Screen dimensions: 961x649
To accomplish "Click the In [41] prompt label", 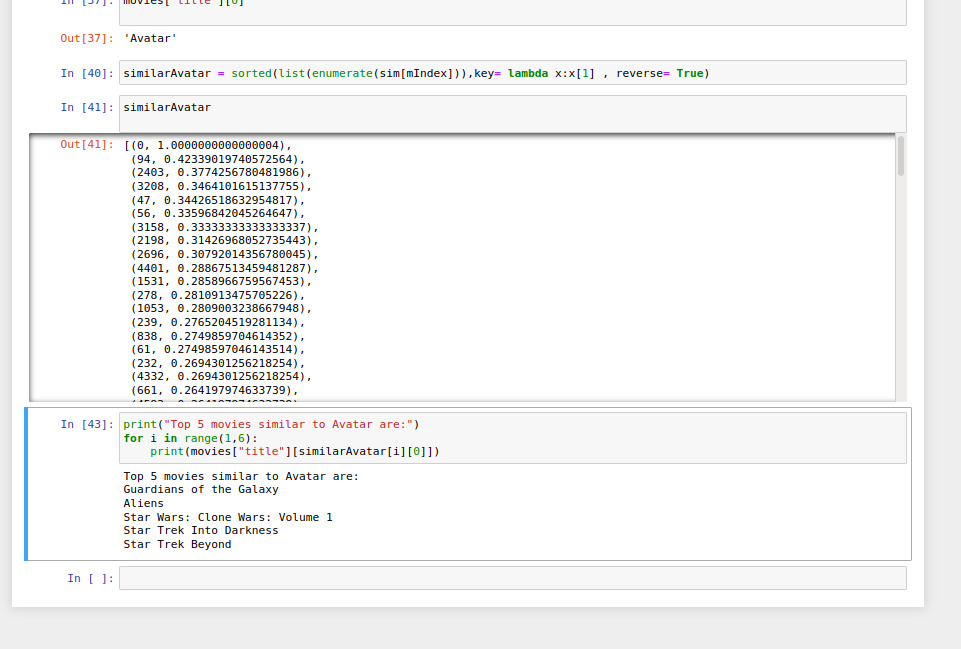I will pos(87,107).
